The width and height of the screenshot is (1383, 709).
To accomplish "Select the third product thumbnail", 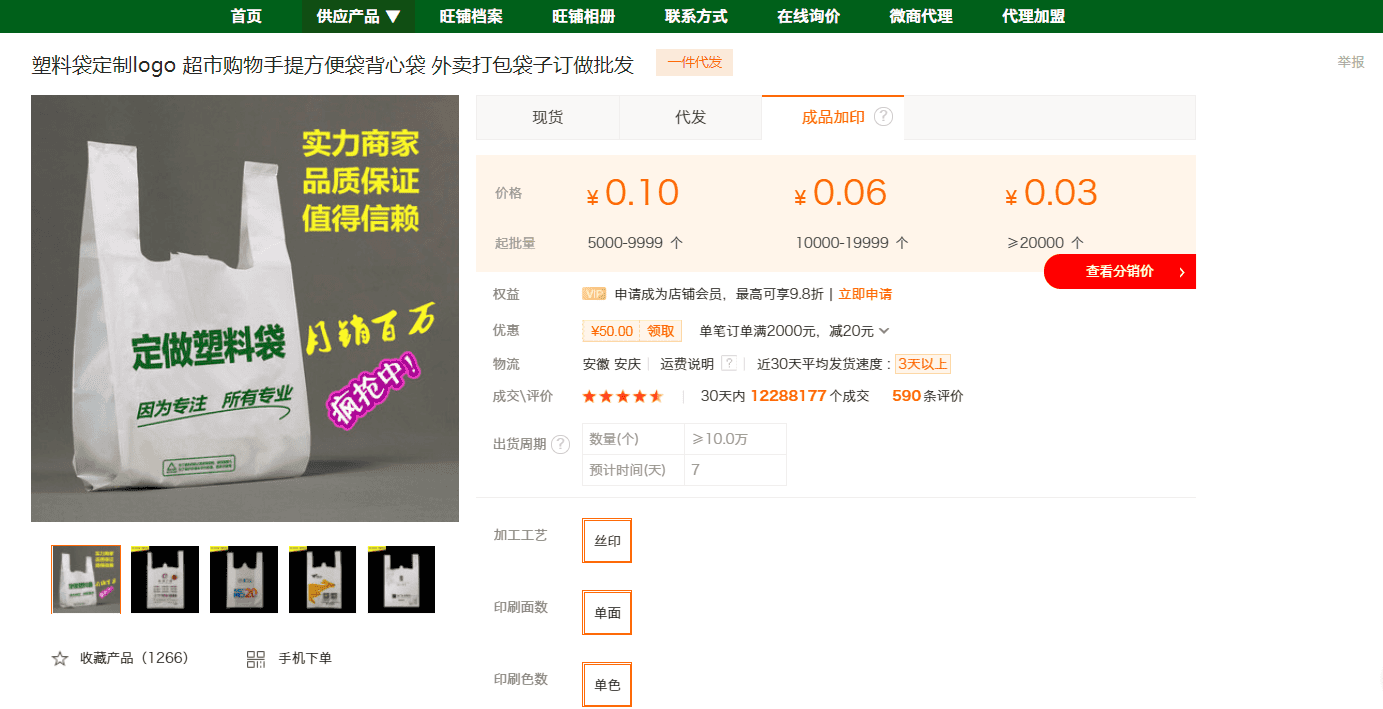I will tap(244, 579).
